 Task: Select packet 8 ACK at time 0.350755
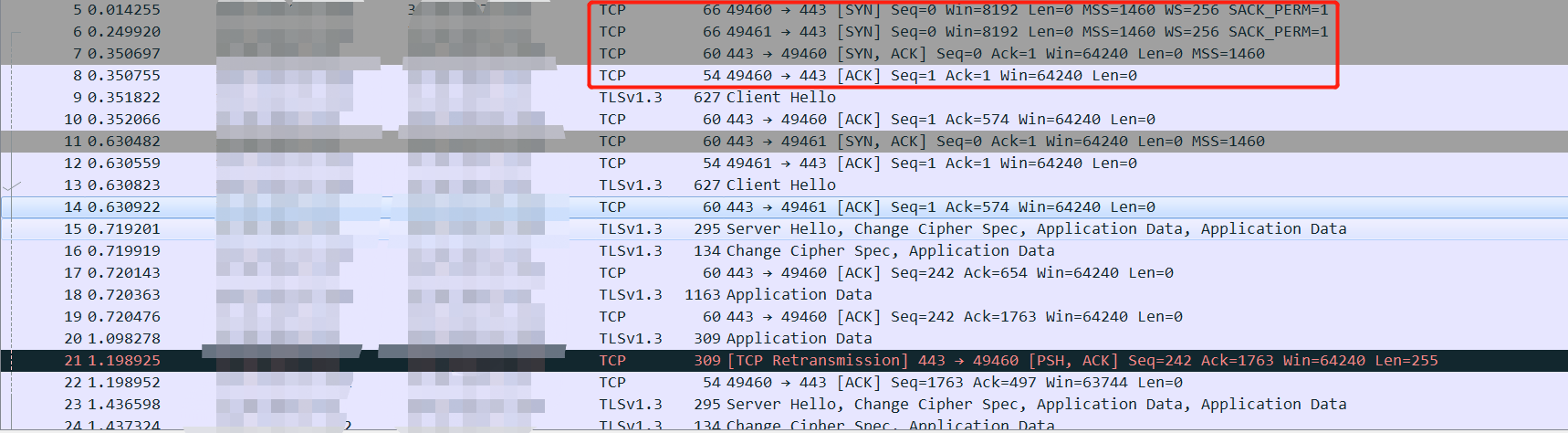pos(913,76)
